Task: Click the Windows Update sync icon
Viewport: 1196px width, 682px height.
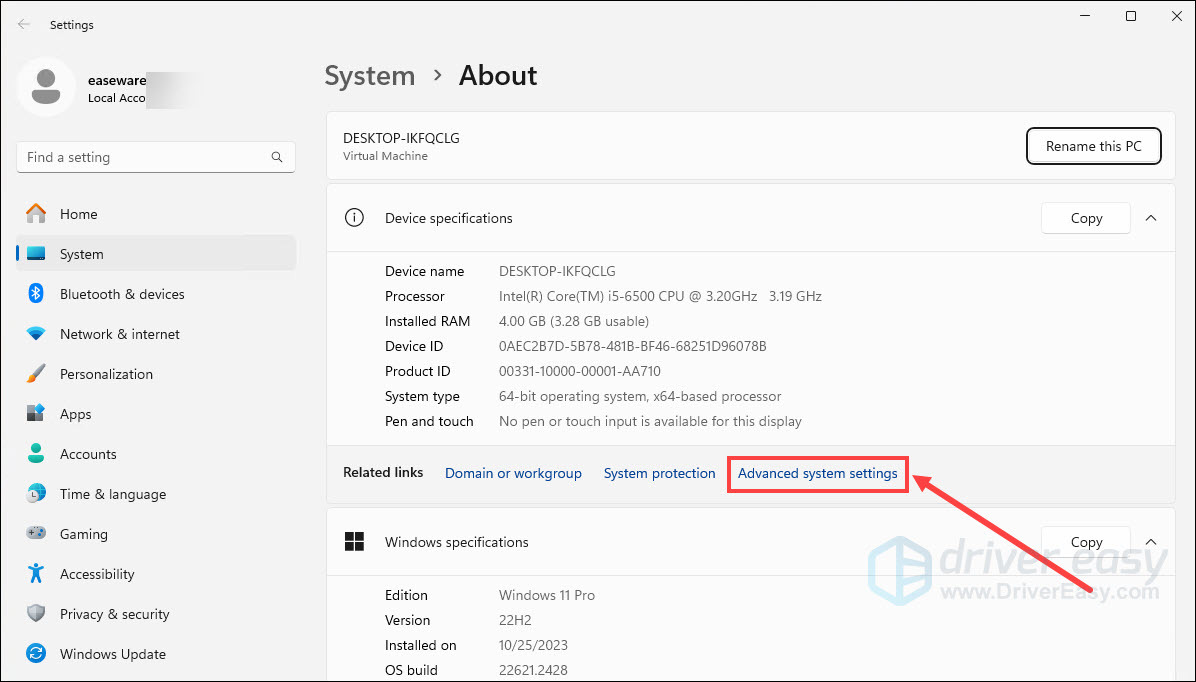Action: pyautogui.click(x=36, y=654)
